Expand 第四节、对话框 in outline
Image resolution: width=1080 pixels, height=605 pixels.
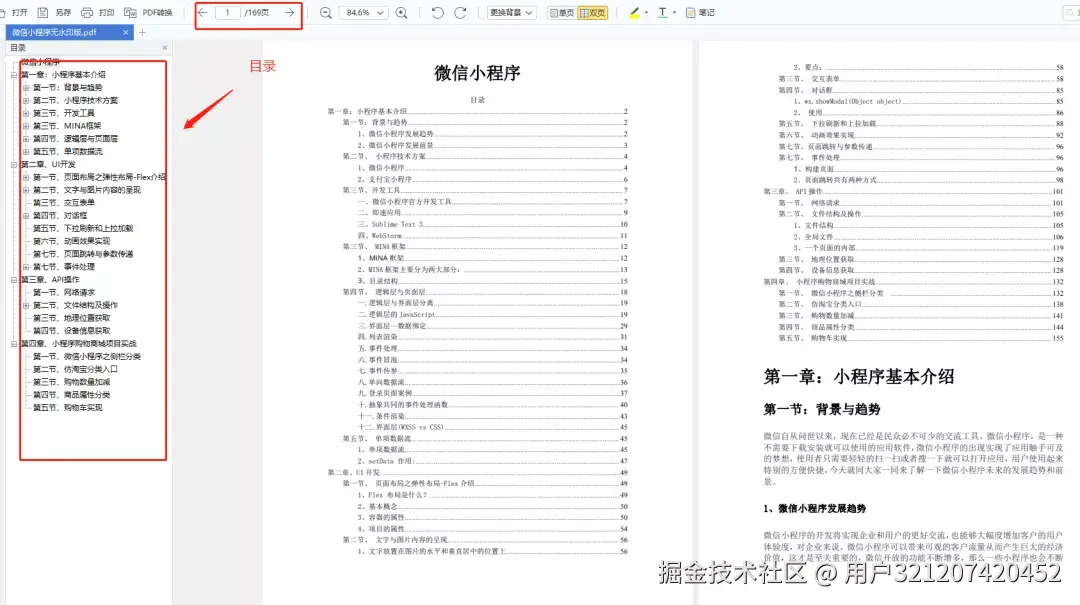[26, 216]
